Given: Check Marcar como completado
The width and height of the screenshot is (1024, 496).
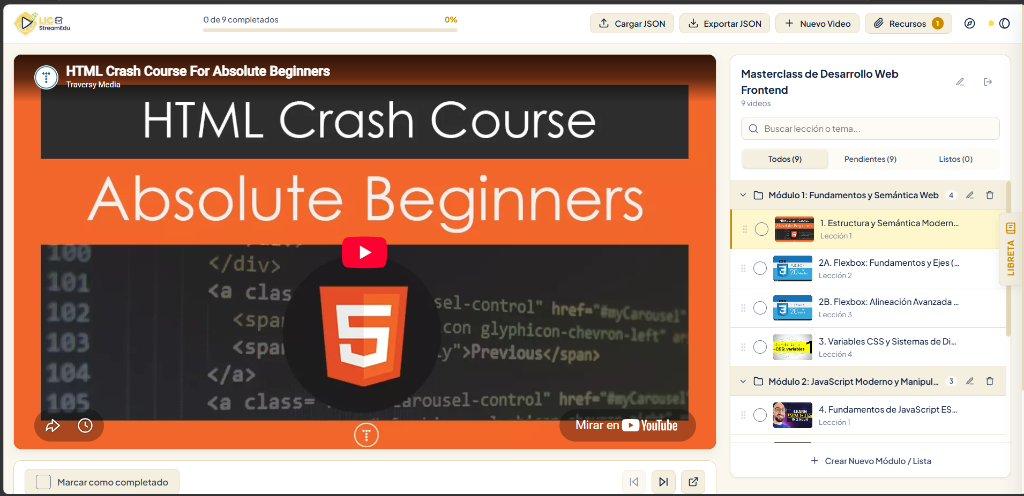Looking at the screenshot, I should (x=43, y=482).
